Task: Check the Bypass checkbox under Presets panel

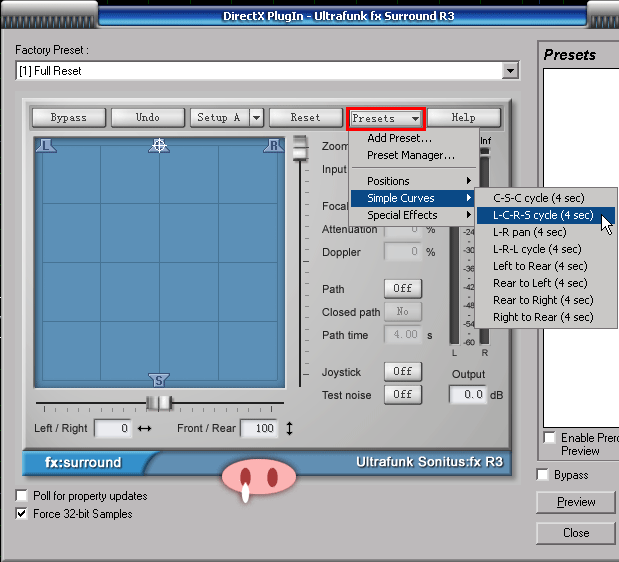Action: pos(542,474)
